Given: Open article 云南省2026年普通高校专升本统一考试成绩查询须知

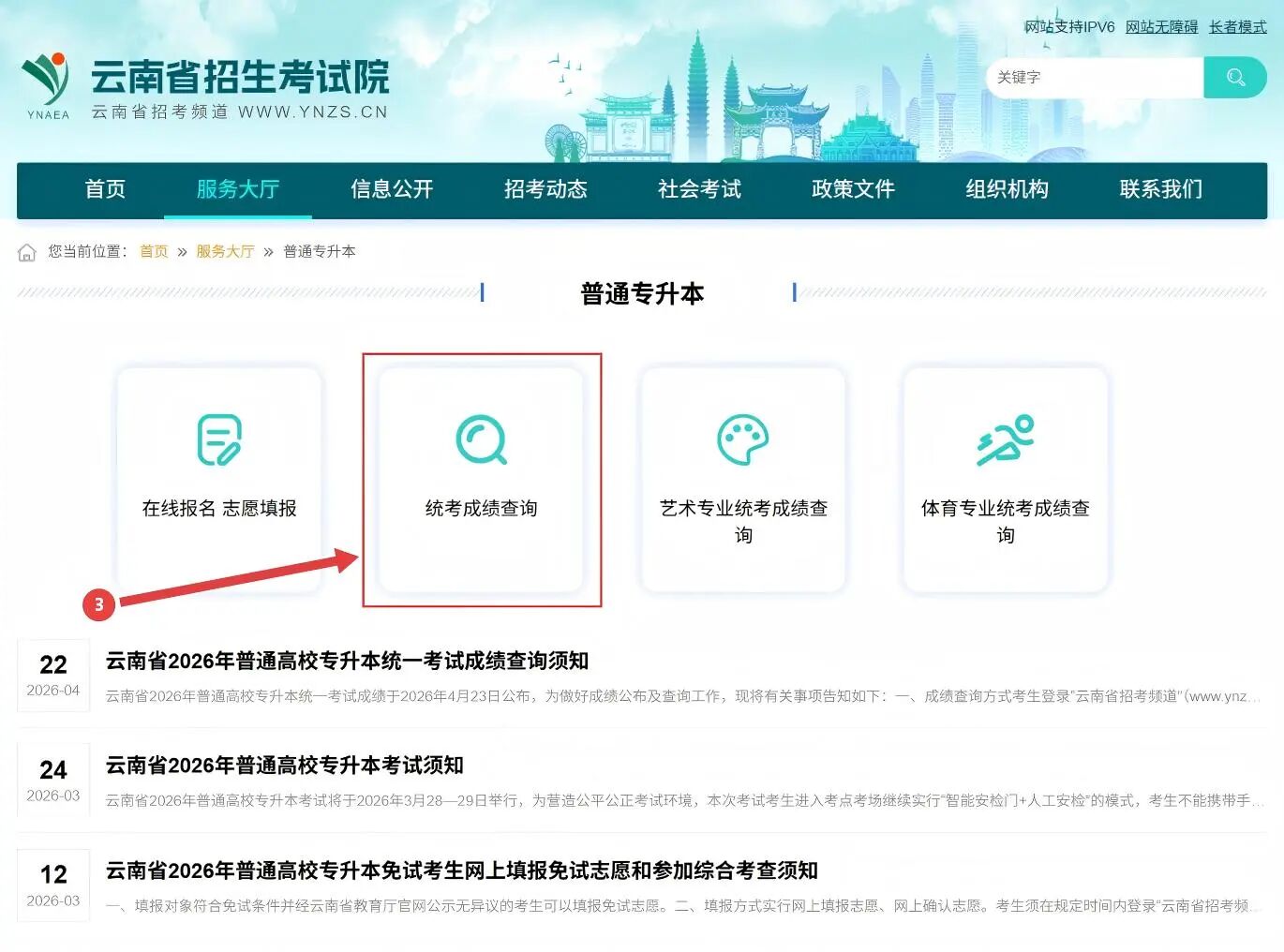Looking at the screenshot, I should click(347, 662).
